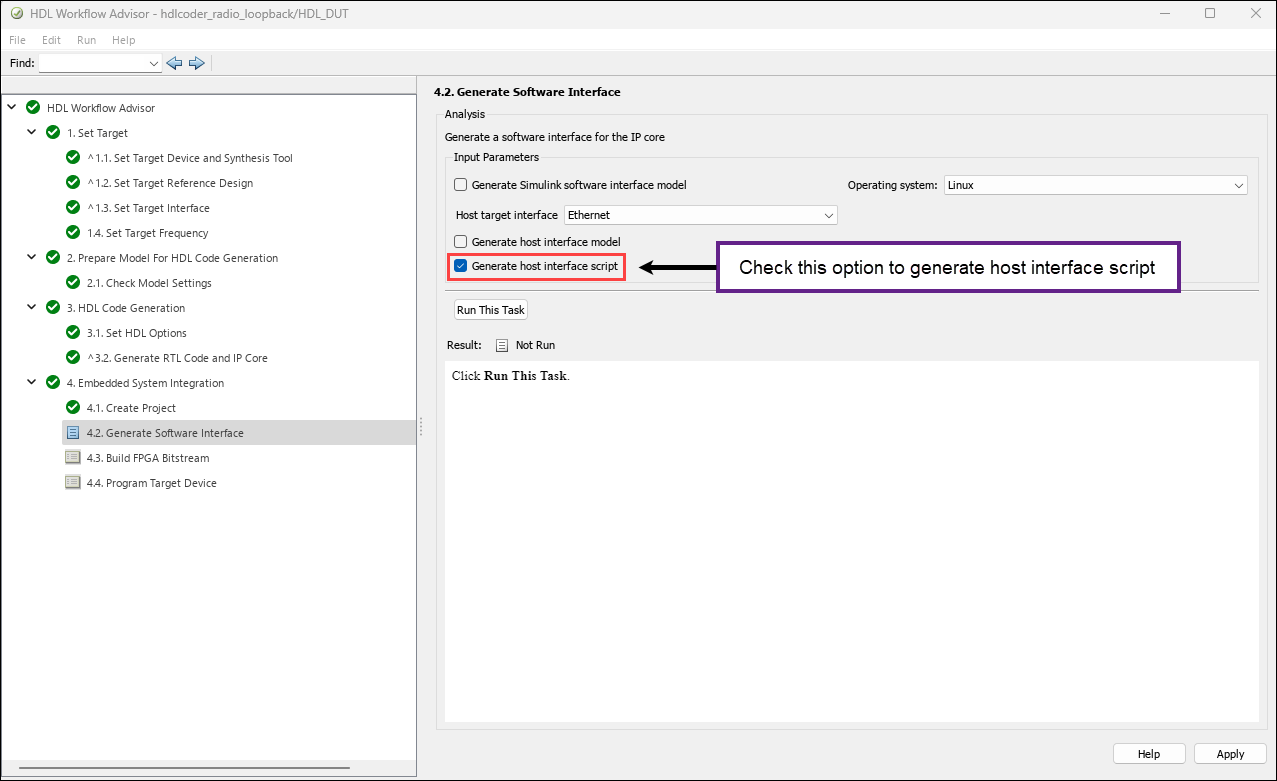Check the Generate host interface model option
1277x781 pixels.
461,242
